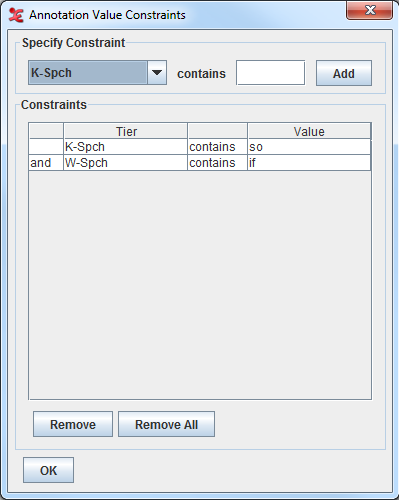Viewport: 399px width, 500px height.
Task: Select the K-Spch tier cell in table
Action: pos(126,147)
